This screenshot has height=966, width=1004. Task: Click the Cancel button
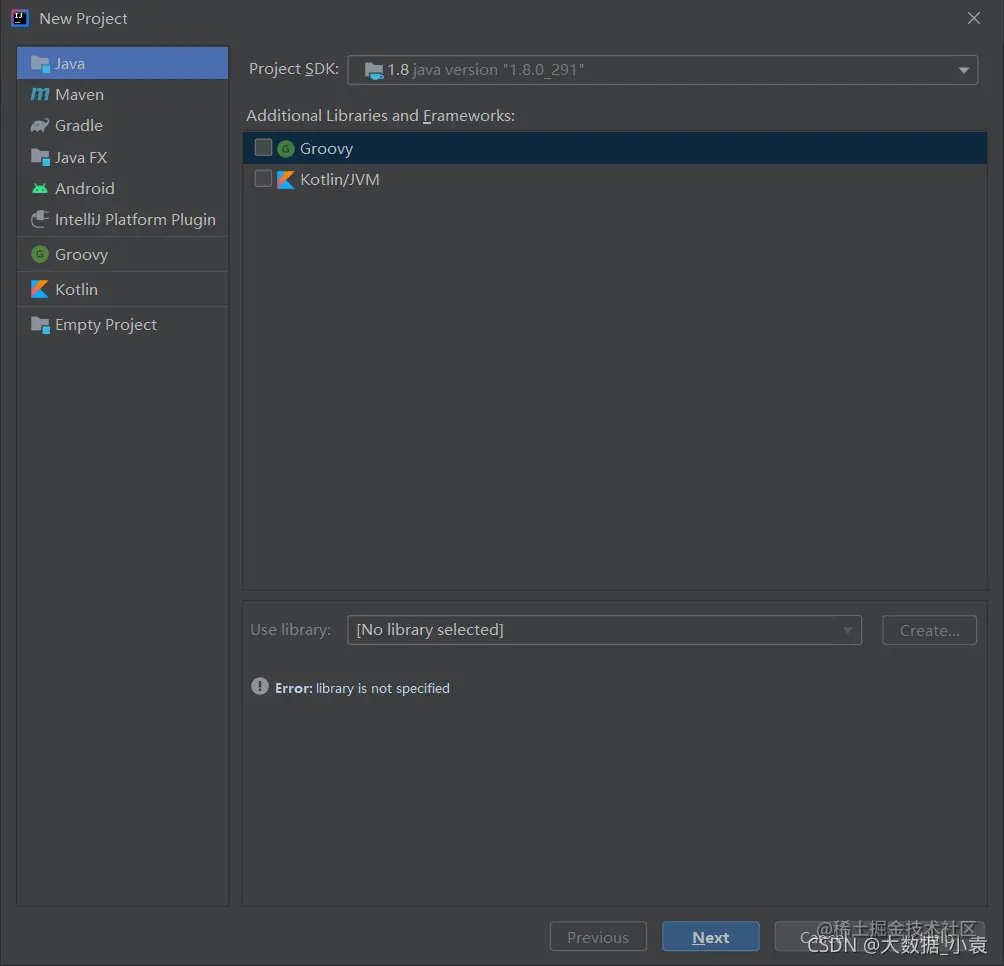pos(823,937)
